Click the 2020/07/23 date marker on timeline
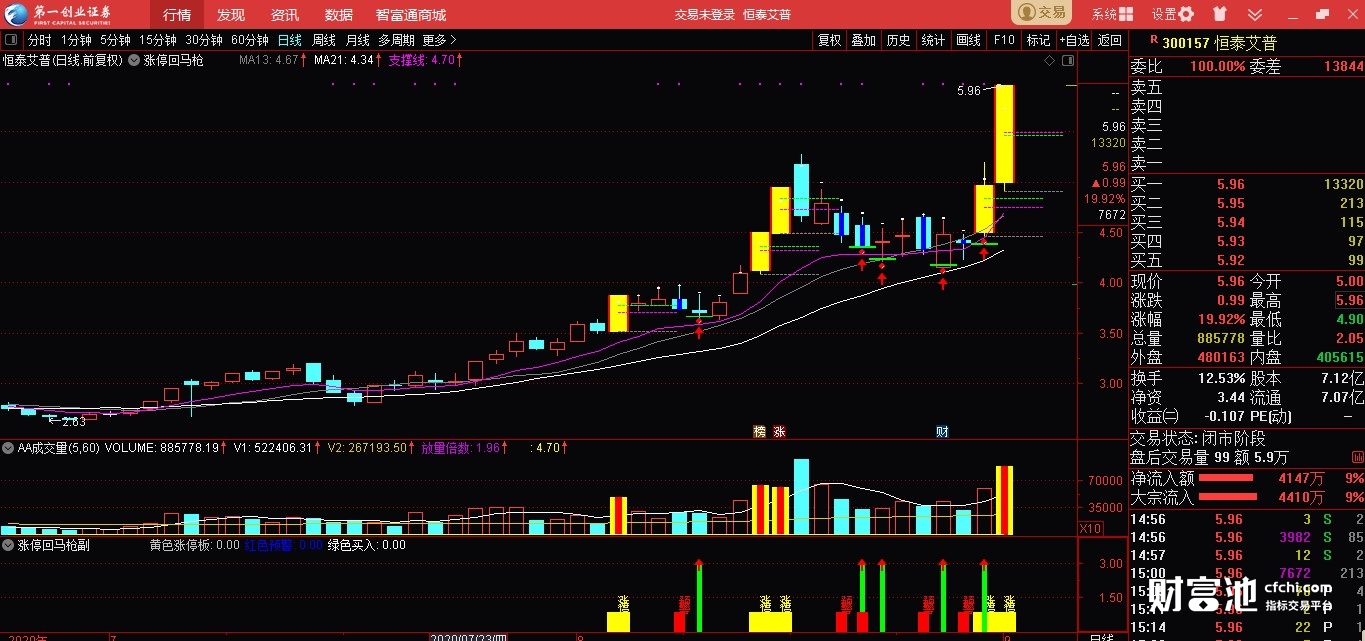This screenshot has width=1365, height=641. (x=470, y=636)
